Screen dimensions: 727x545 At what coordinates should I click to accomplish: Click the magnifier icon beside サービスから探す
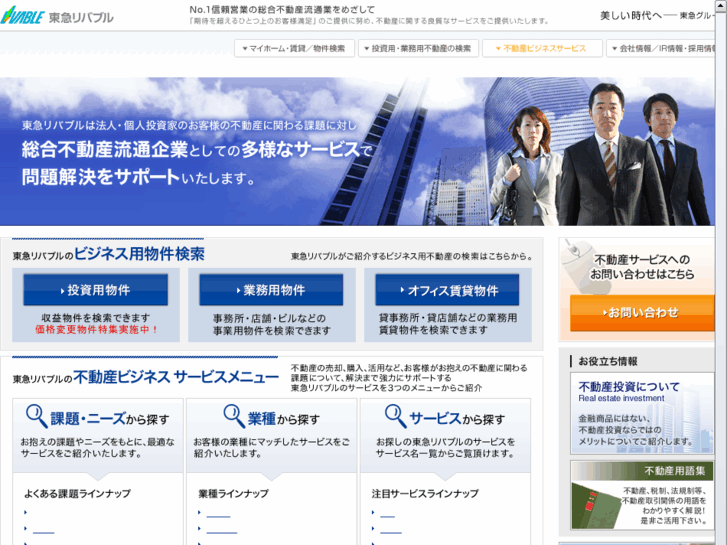pos(395,416)
